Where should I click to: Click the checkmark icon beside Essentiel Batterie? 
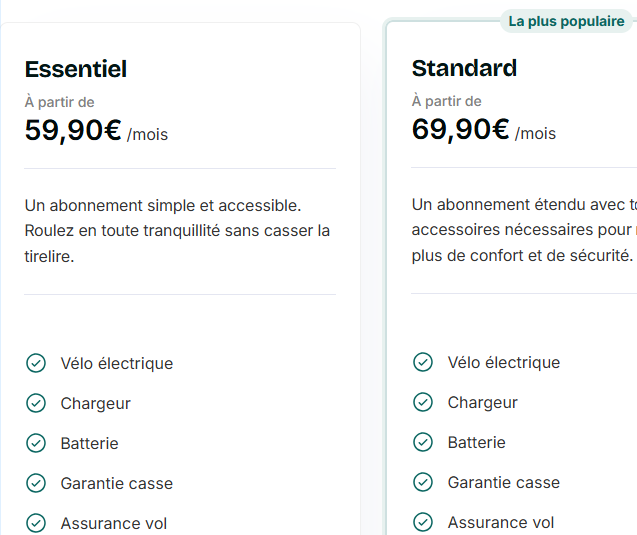coord(36,443)
